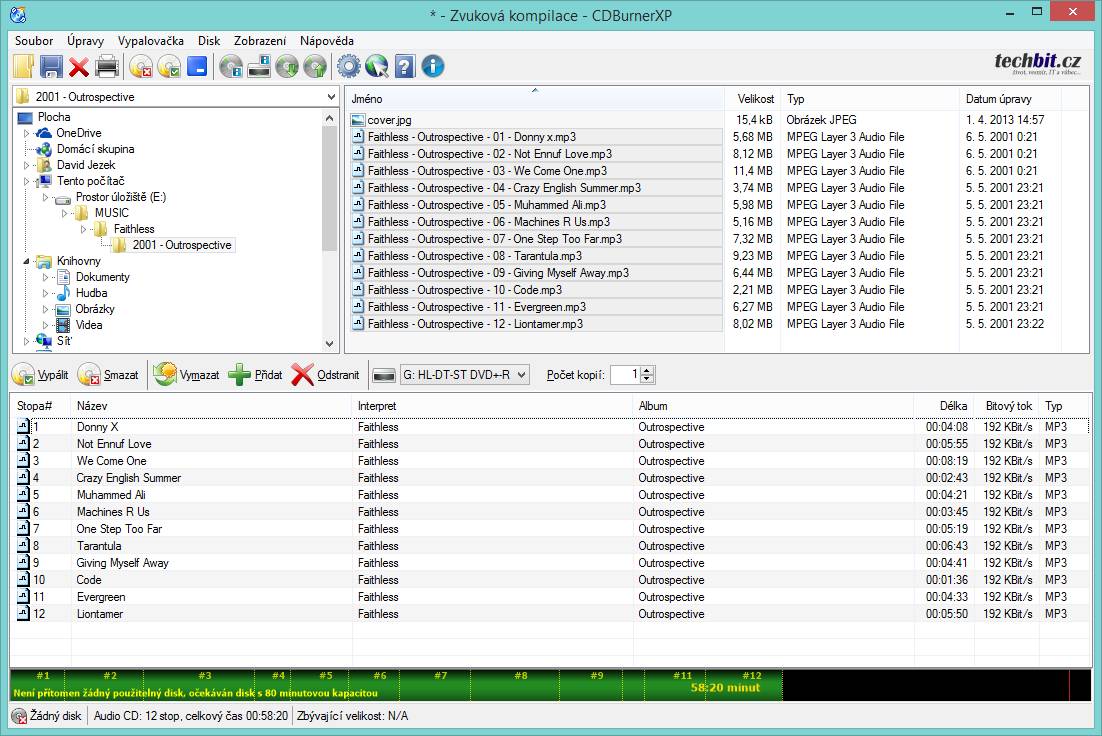Open the Vypalovačka menu

pyautogui.click(x=150, y=41)
